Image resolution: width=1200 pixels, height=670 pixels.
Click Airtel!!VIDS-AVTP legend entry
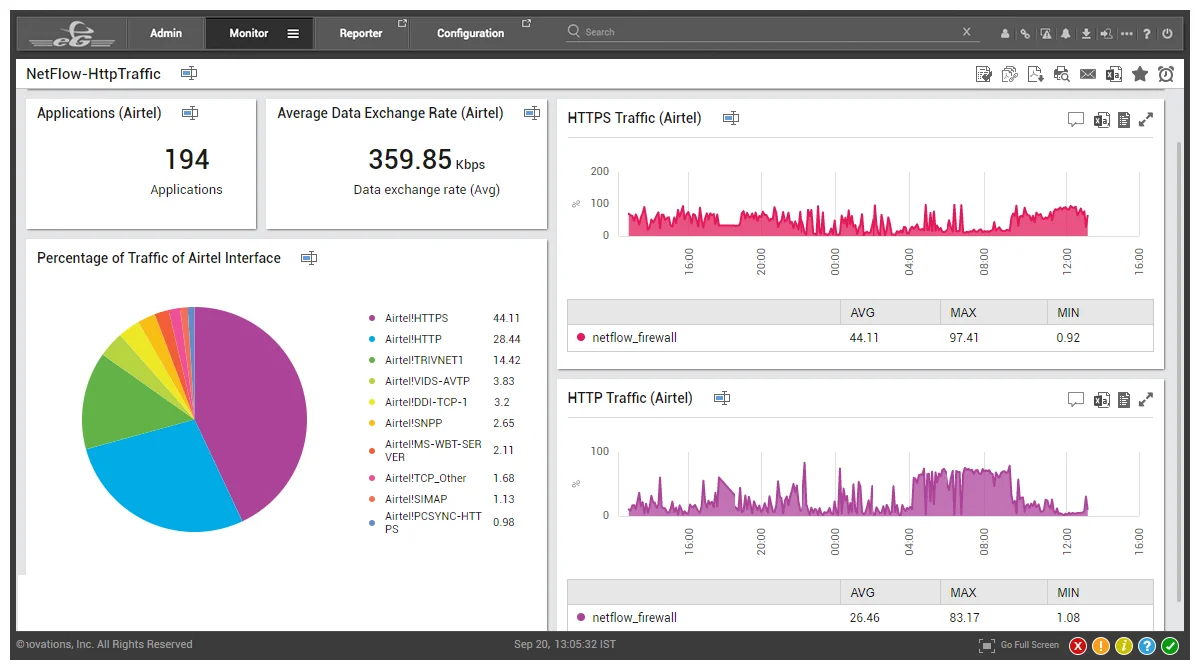[x=427, y=381]
